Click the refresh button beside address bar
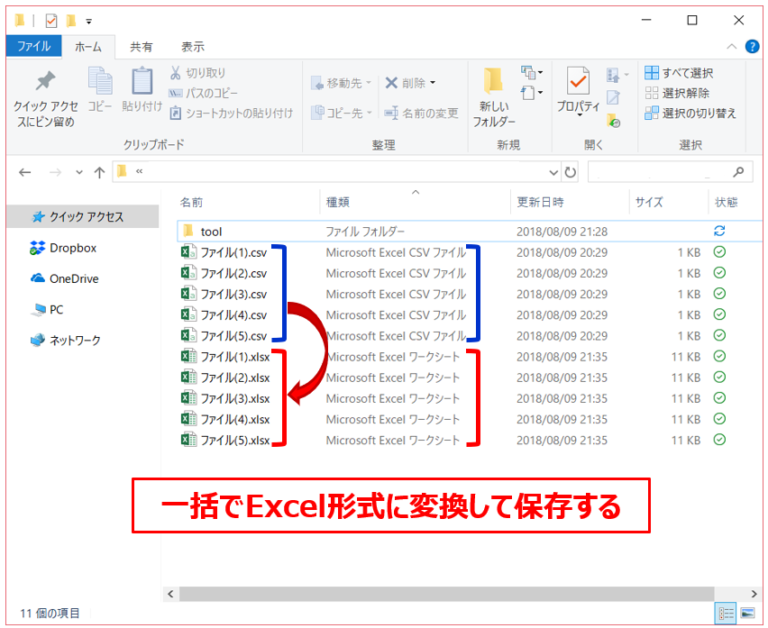Viewport: 768px width, 628px height. tap(570, 172)
